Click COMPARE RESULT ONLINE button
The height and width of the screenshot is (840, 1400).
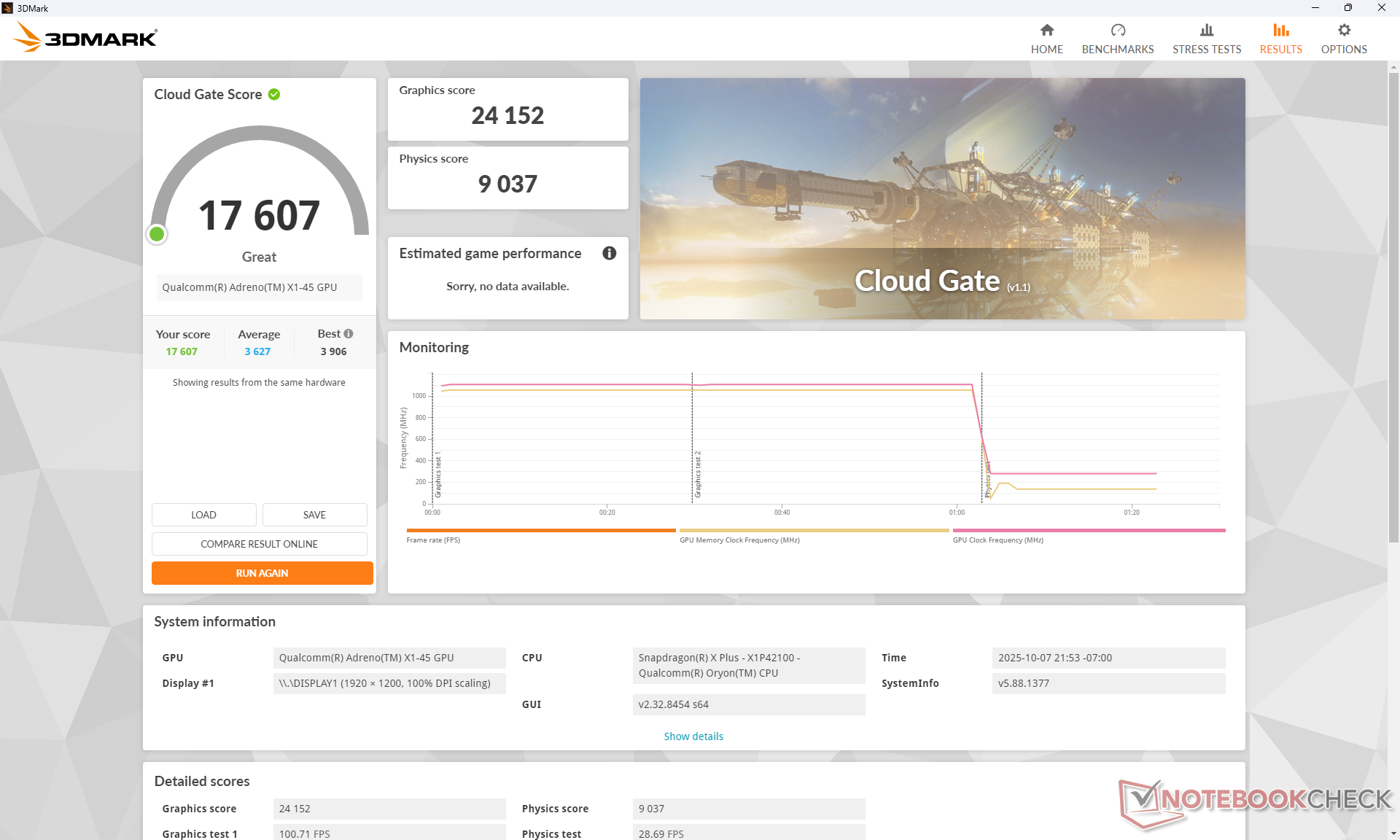coord(259,544)
